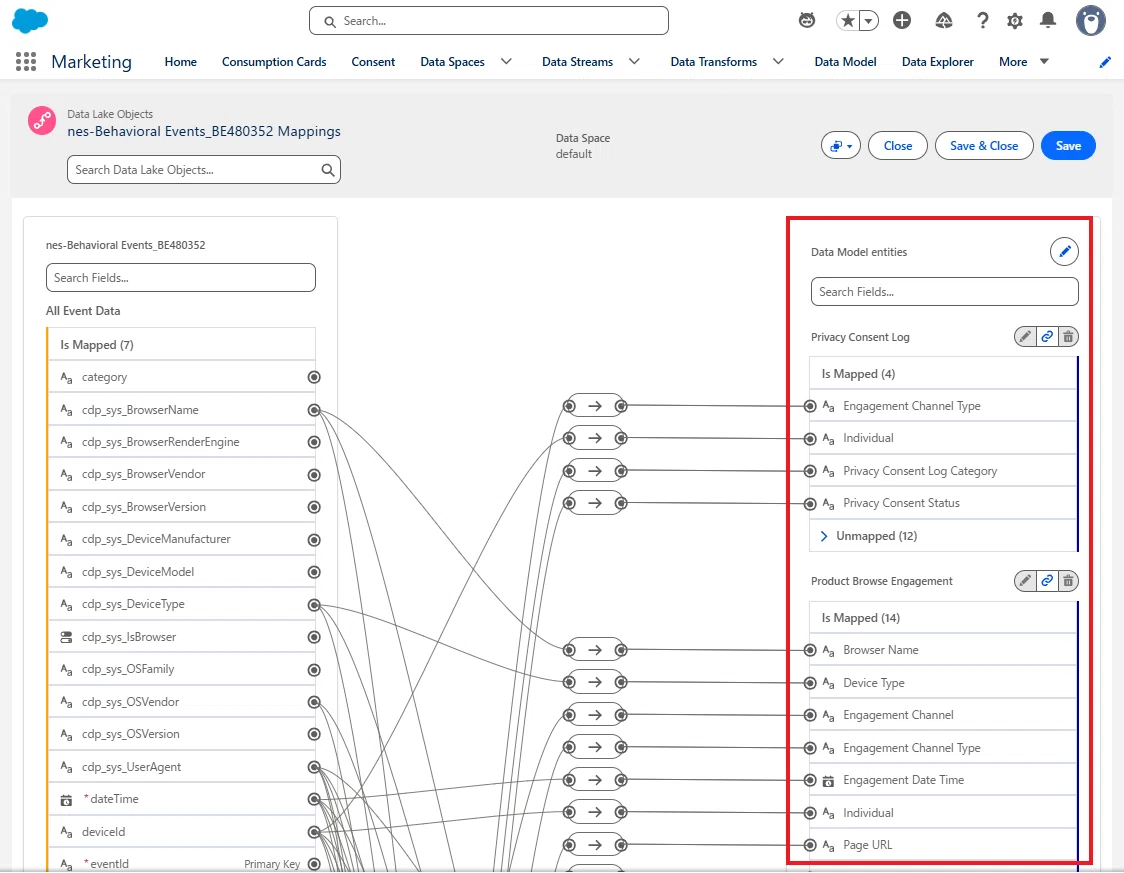Go to the Home tab
The image size is (1124, 873).
pos(181,62)
